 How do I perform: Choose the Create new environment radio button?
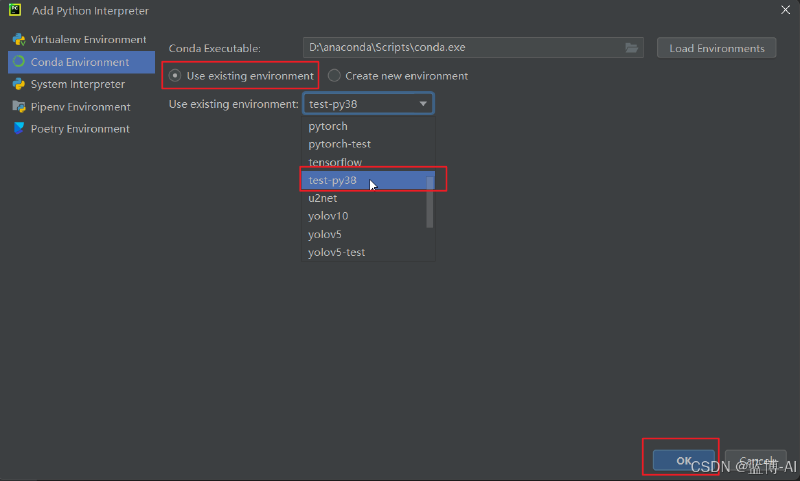(x=334, y=75)
